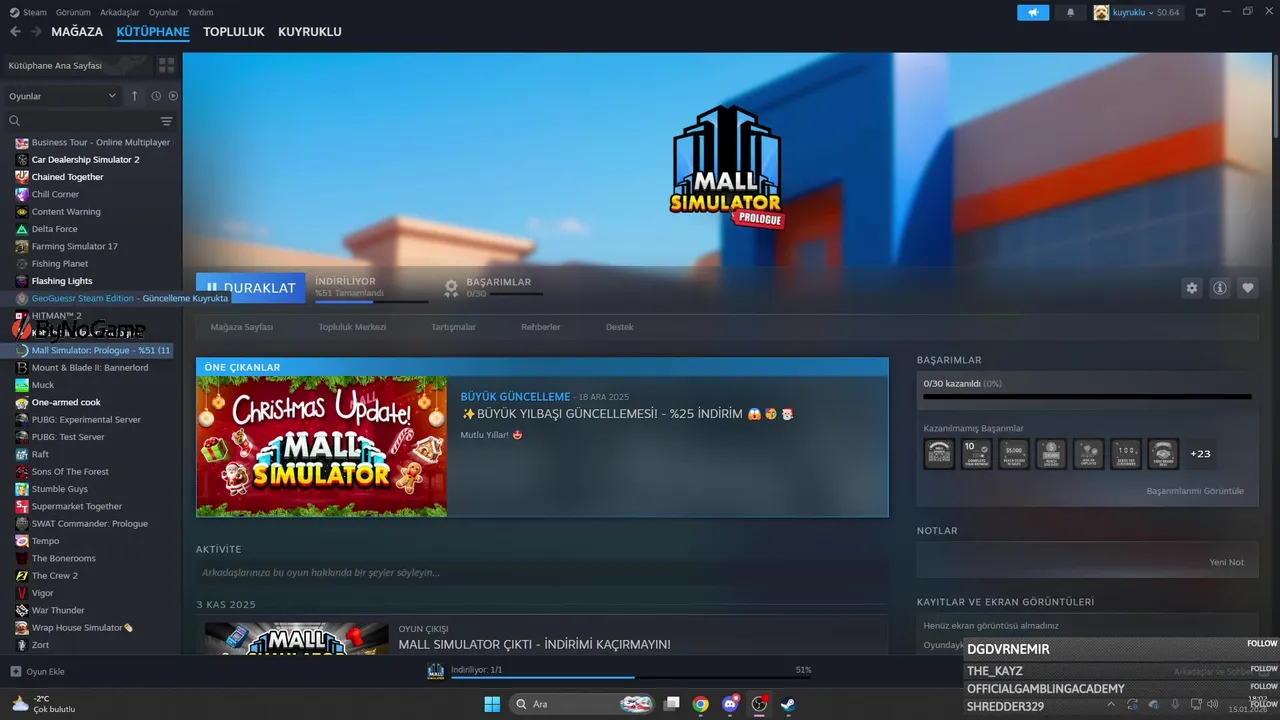1280x720 pixels.
Task: Select Mount & Blade II: Bannerlord
Action: [90, 368]
